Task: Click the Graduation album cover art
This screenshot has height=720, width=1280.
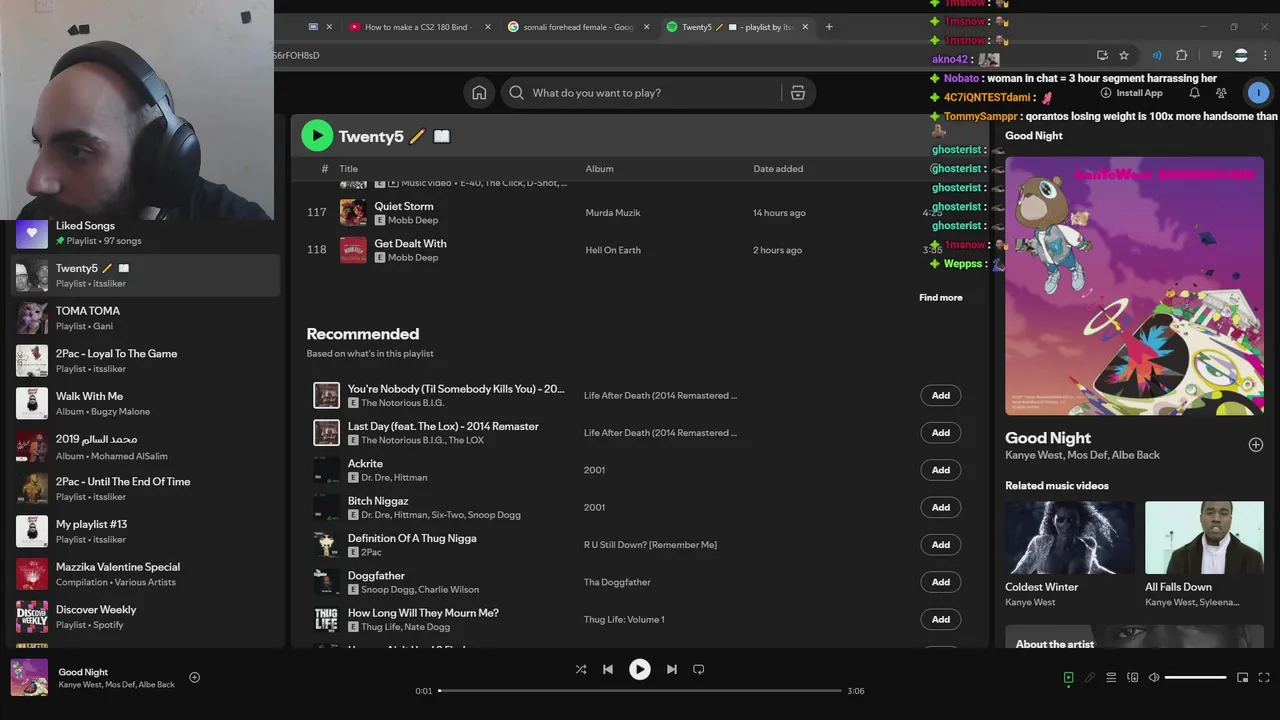Action: coord(1134,286)
